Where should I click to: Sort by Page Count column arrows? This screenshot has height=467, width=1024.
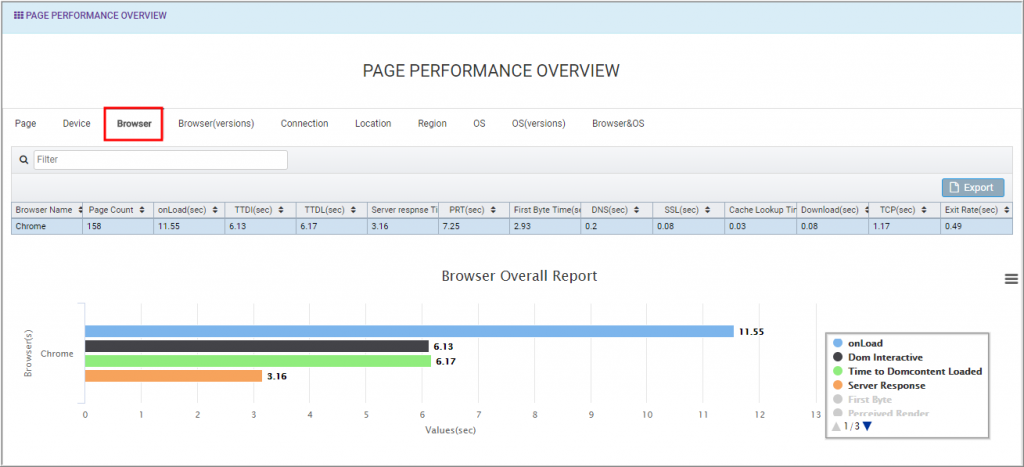point(142,210)
